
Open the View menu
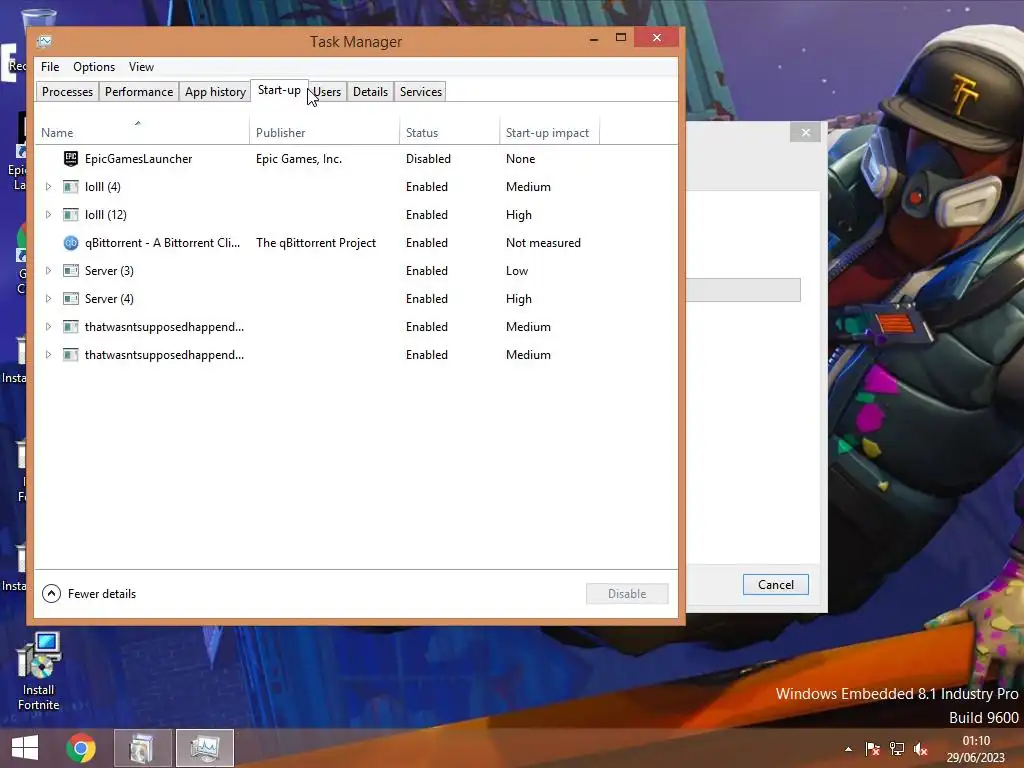141,67
